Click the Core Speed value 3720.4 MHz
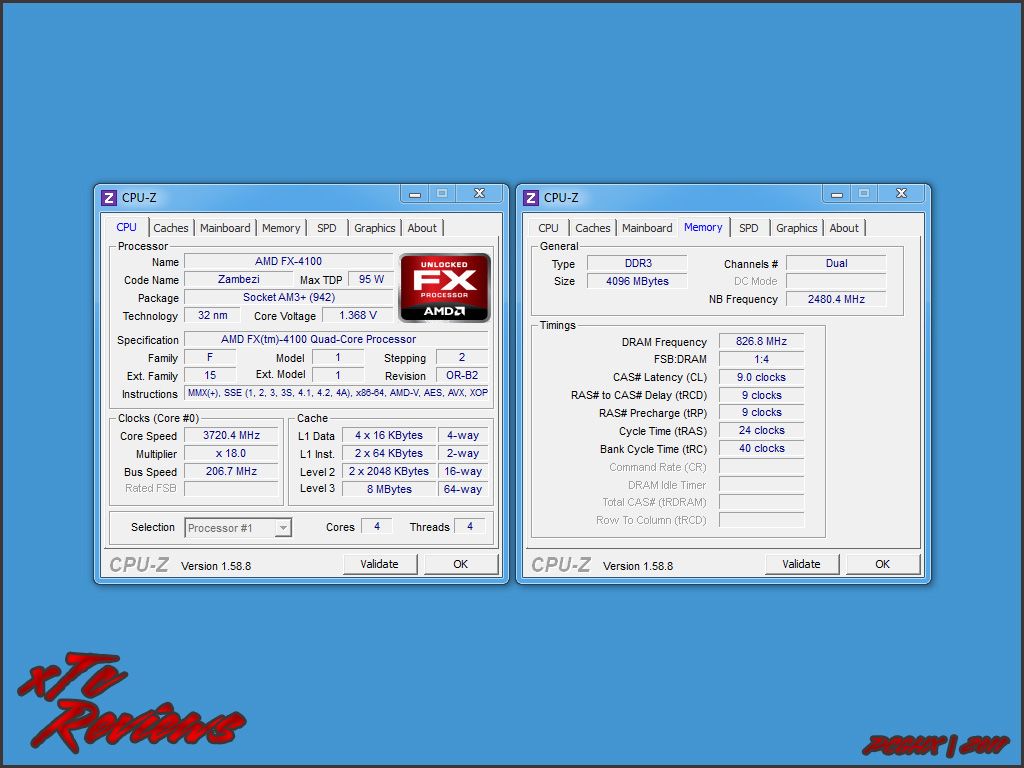This screenshot has width=1024, height=768. click(231, 436)
